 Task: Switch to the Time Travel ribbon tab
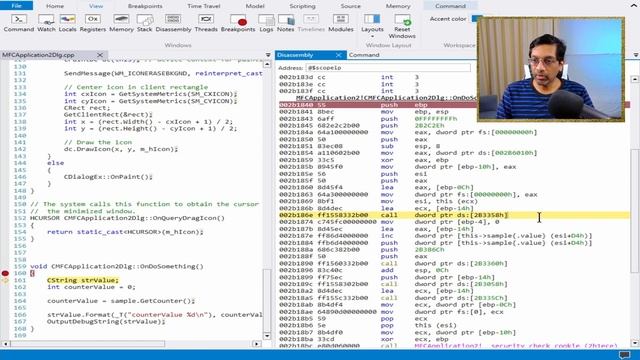click(x=204, y=6)
